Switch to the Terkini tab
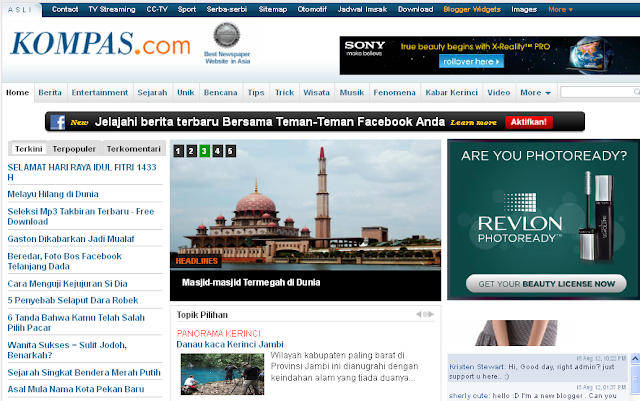 coord(29,149)
